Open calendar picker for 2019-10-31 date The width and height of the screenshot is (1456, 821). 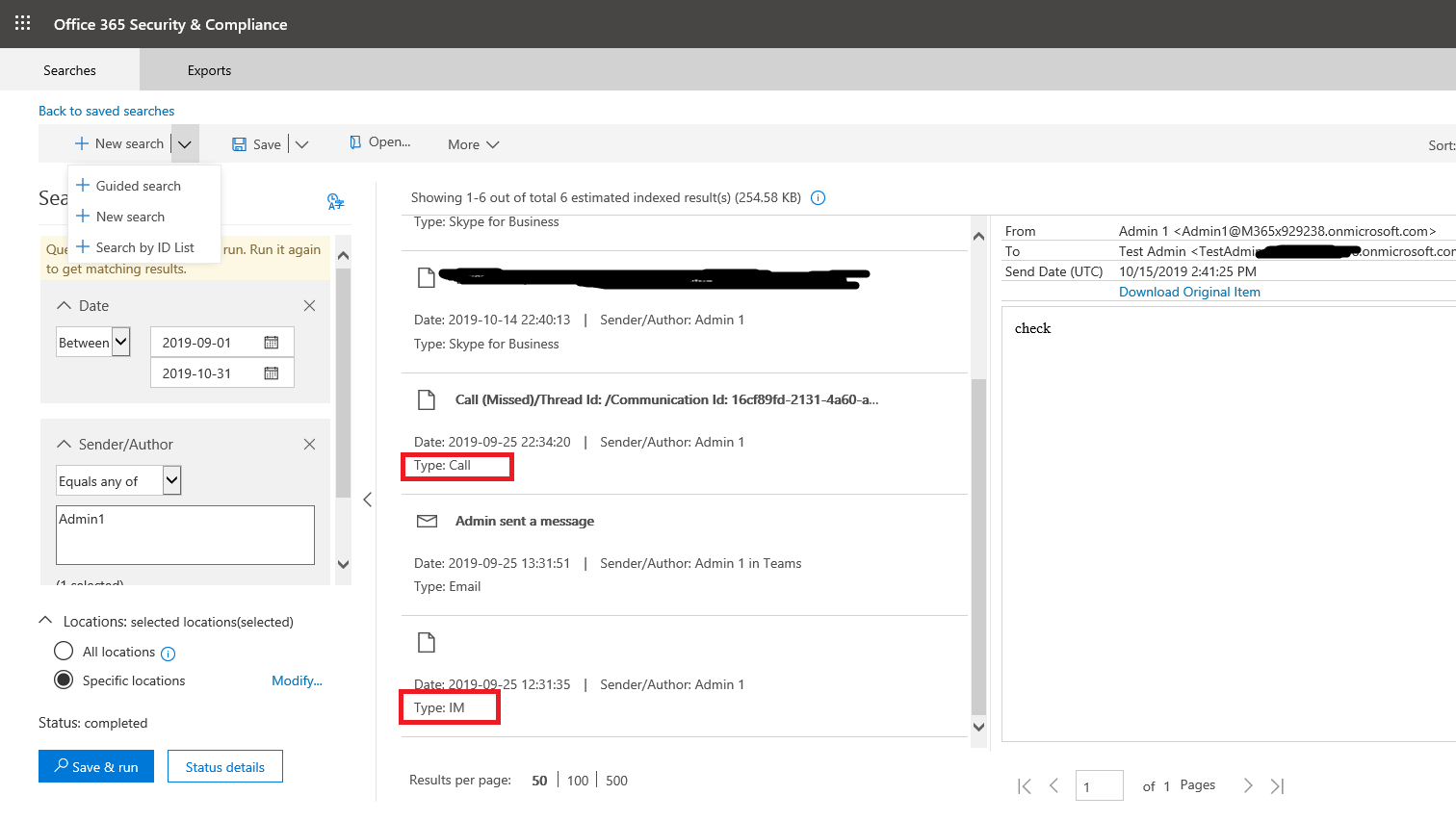[x=272, y=373]
